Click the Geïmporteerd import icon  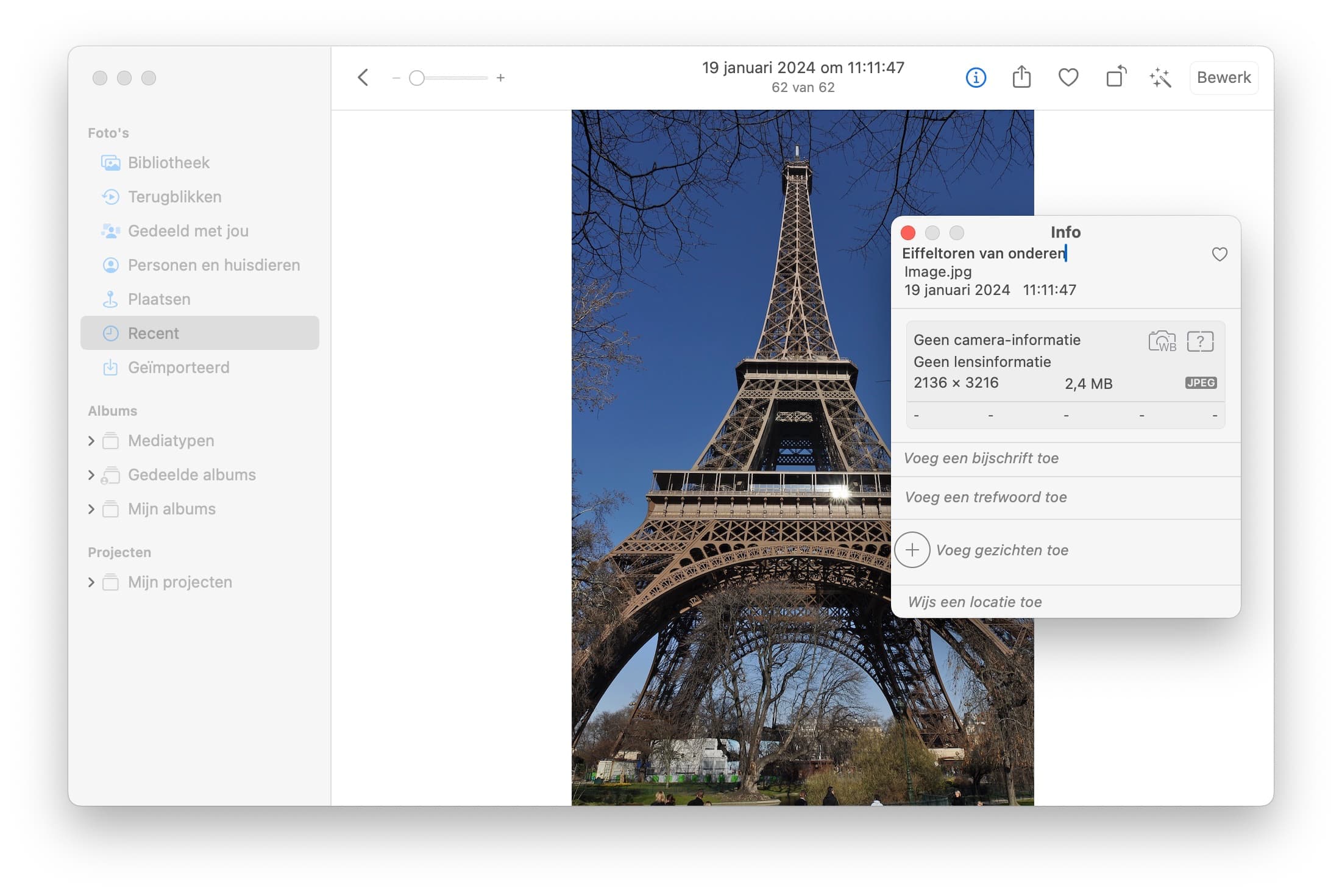(110, 368)
